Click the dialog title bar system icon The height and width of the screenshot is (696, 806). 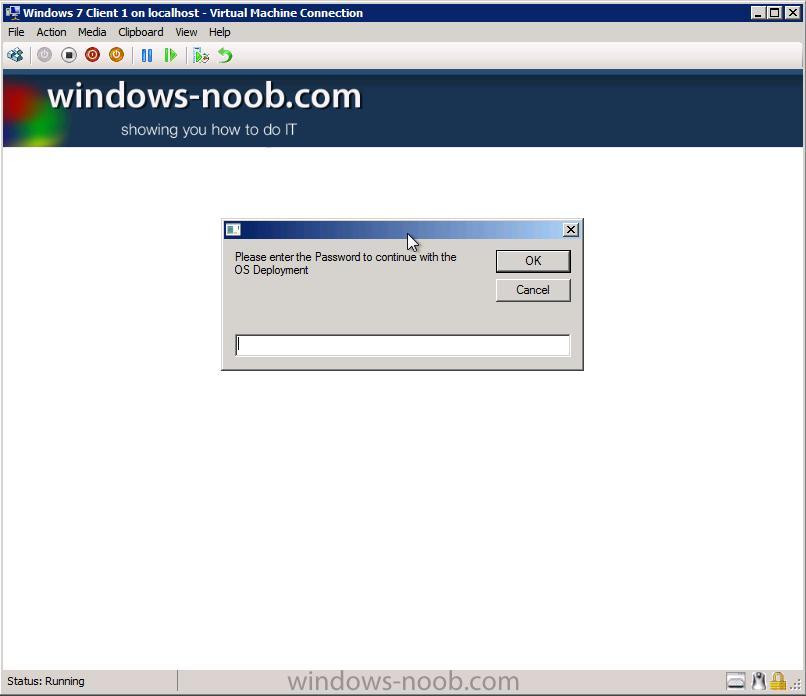pyautogui.click(x=233, y=230)
